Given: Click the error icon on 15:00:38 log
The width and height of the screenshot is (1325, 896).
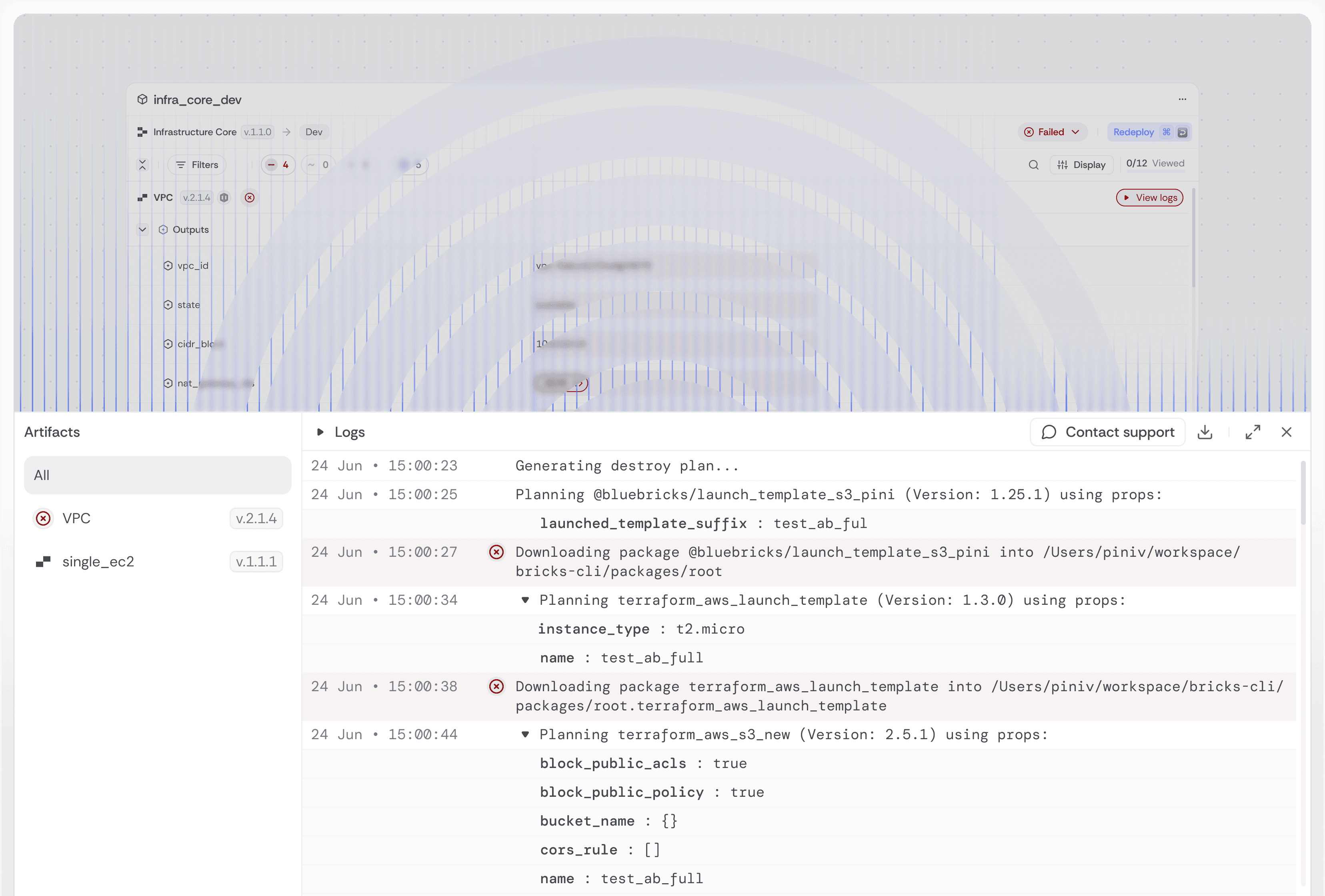Looking at the screenshot, I should click(x=496, y=686).
